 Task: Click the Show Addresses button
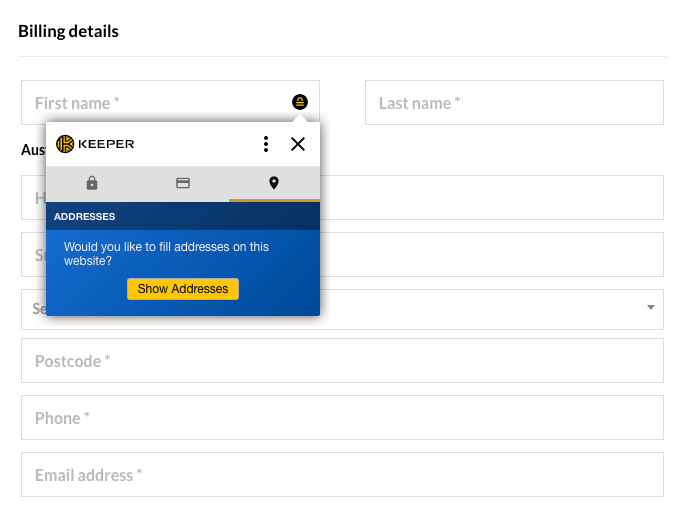click(x=183, y=289)
